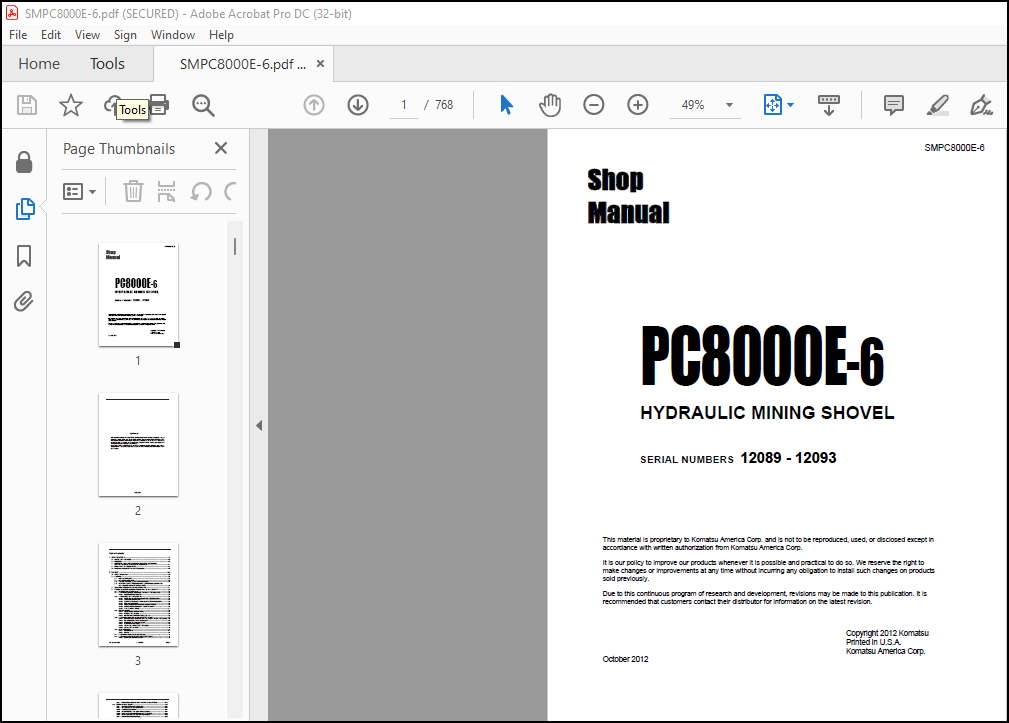Click the thumbnails panel scrollbar handle
Viewport: 1009px width, 723px height.
click(x=235, y=246)
